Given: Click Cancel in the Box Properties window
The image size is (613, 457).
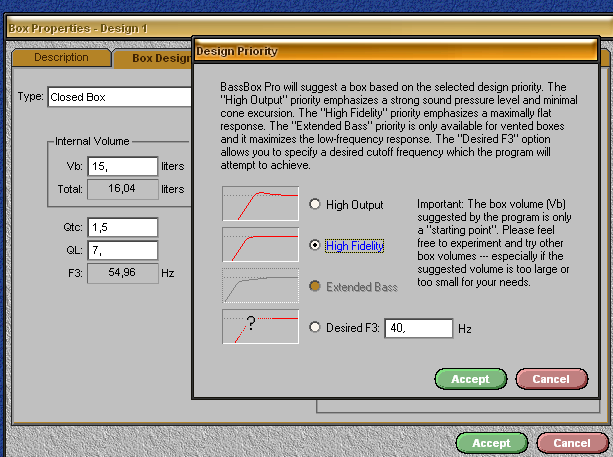Looking at the screenshot, I should [x=572, y=443].
